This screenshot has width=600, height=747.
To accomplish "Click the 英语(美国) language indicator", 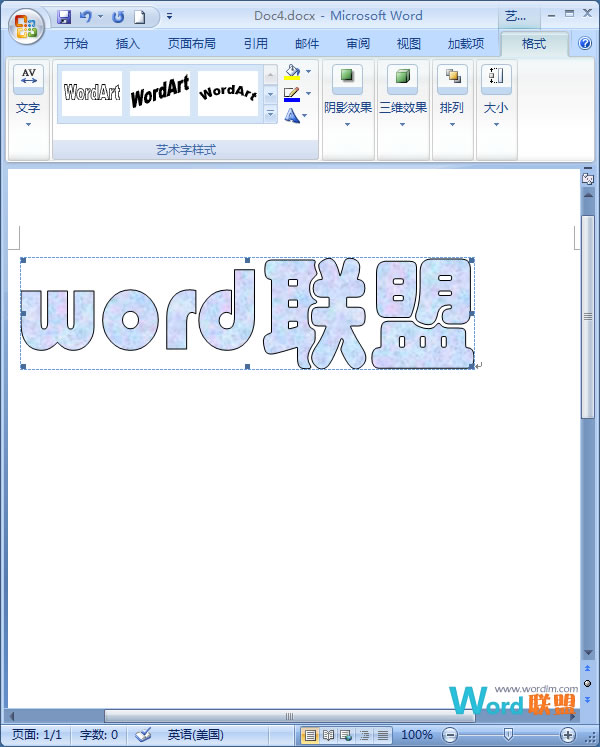I will coord(195,735).
